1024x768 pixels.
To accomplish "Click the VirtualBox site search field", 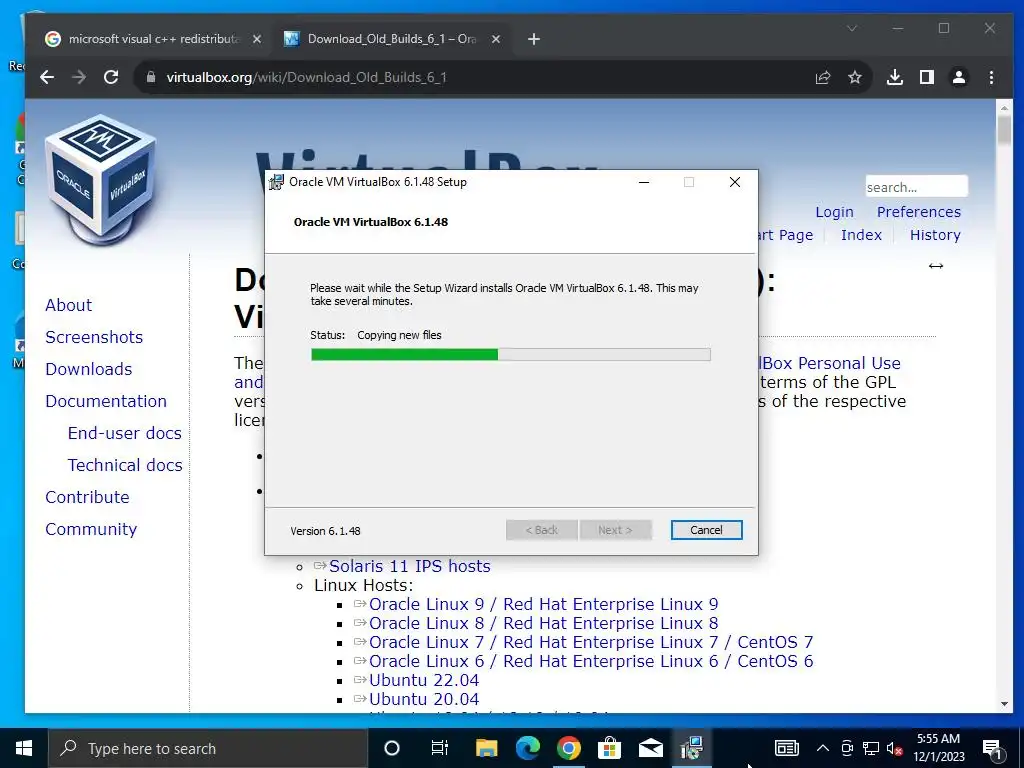I will click(x=916, y=187).
